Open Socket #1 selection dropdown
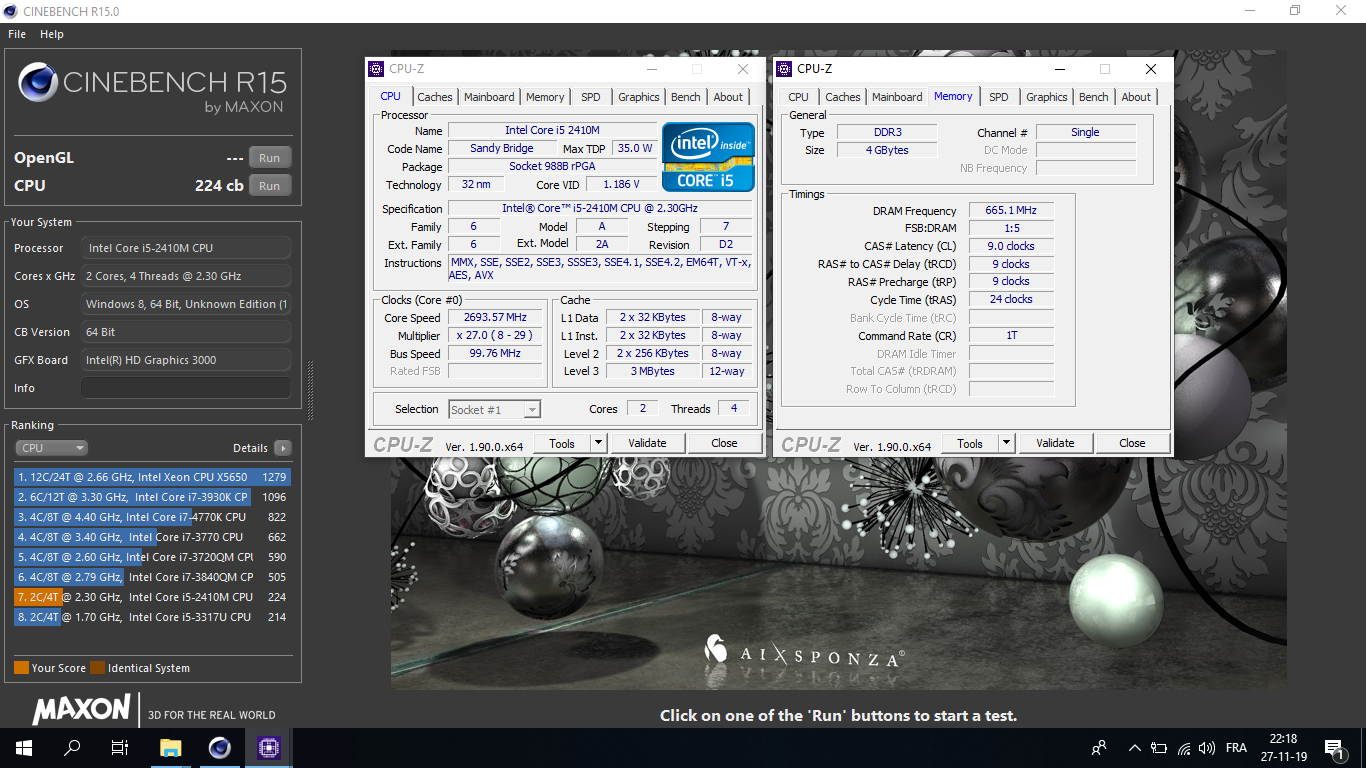The width and height of the screenshot is (1366, 768). pos(494,410)
